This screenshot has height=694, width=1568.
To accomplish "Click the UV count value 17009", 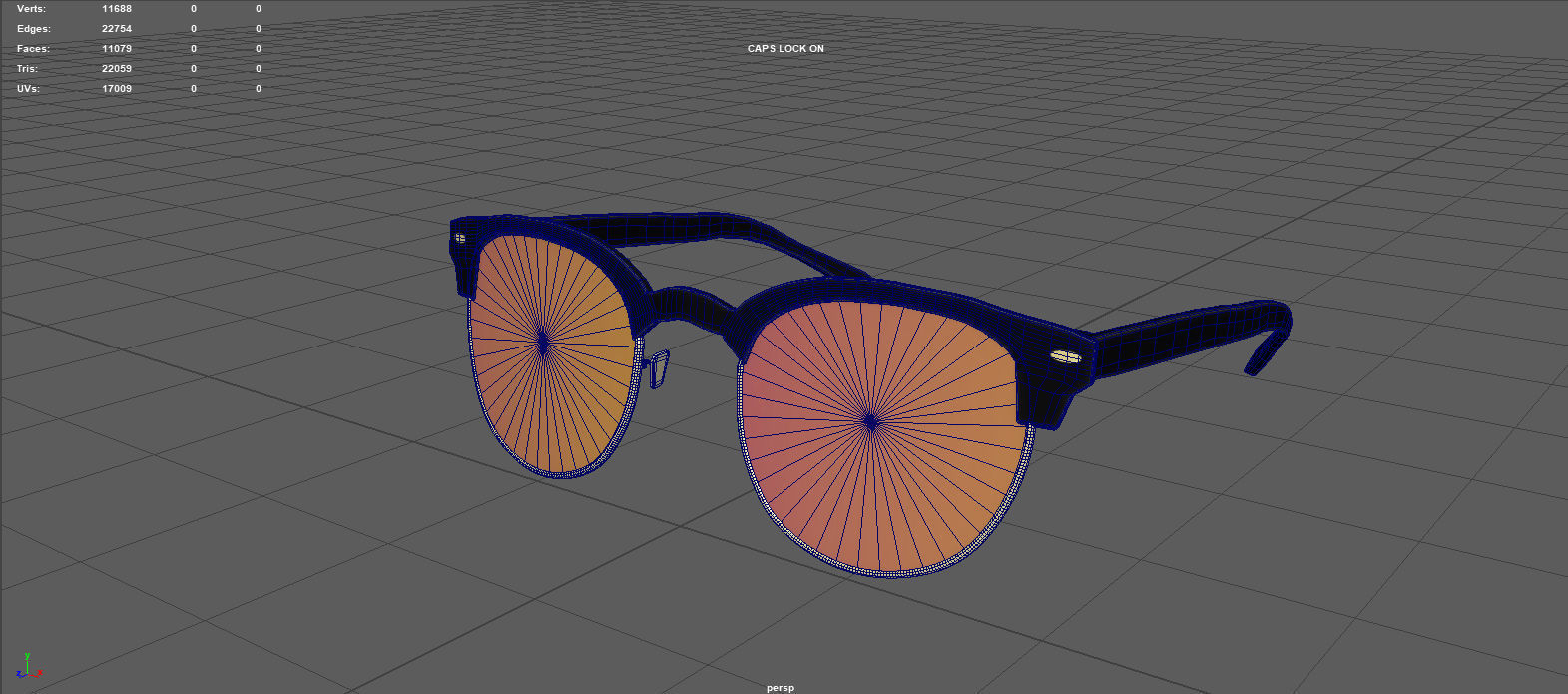I will 117,89.
